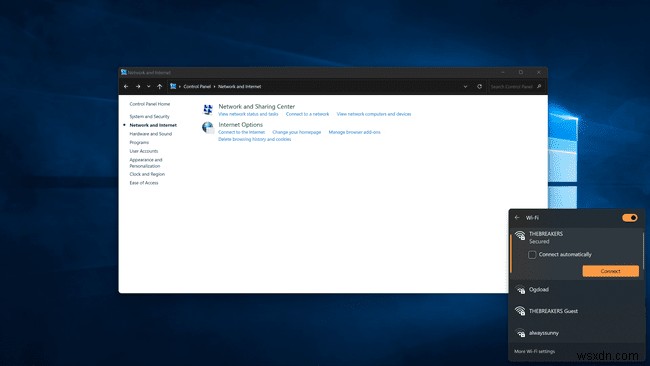
Task: Click the Internet Options globe icon
Action: click(x=208, y=127)
